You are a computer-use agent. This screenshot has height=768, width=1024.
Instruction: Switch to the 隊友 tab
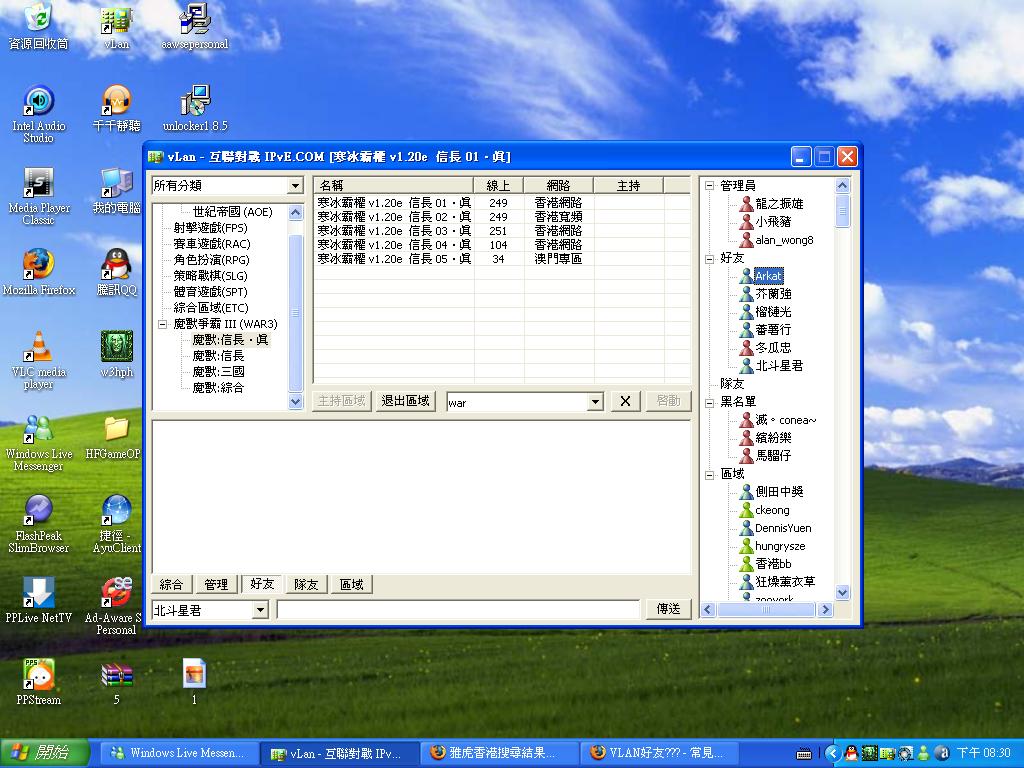(305, 584)
